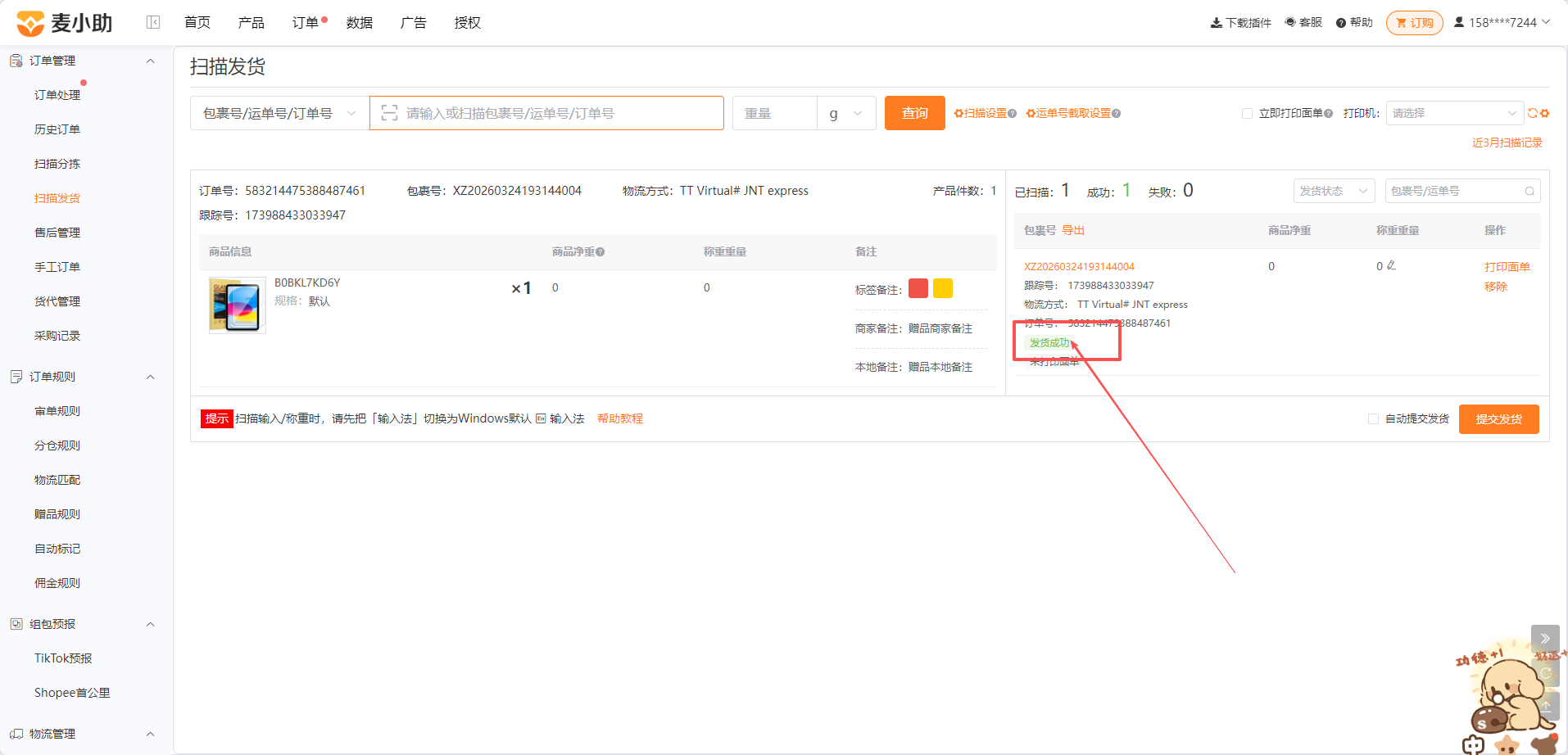Viewport: 1568px width, 755px height.
Task: Collapse the sidebar with the toggle icon
Action: click(153, 22)
